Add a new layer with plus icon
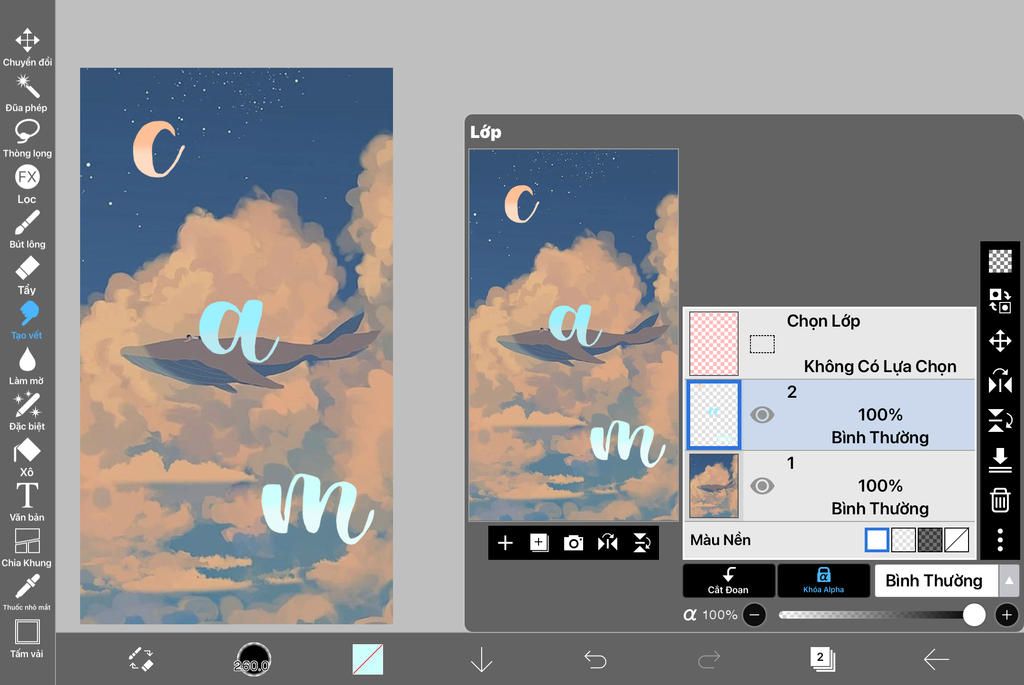Viewport: 1024px width, 685px height. point(505,543)
